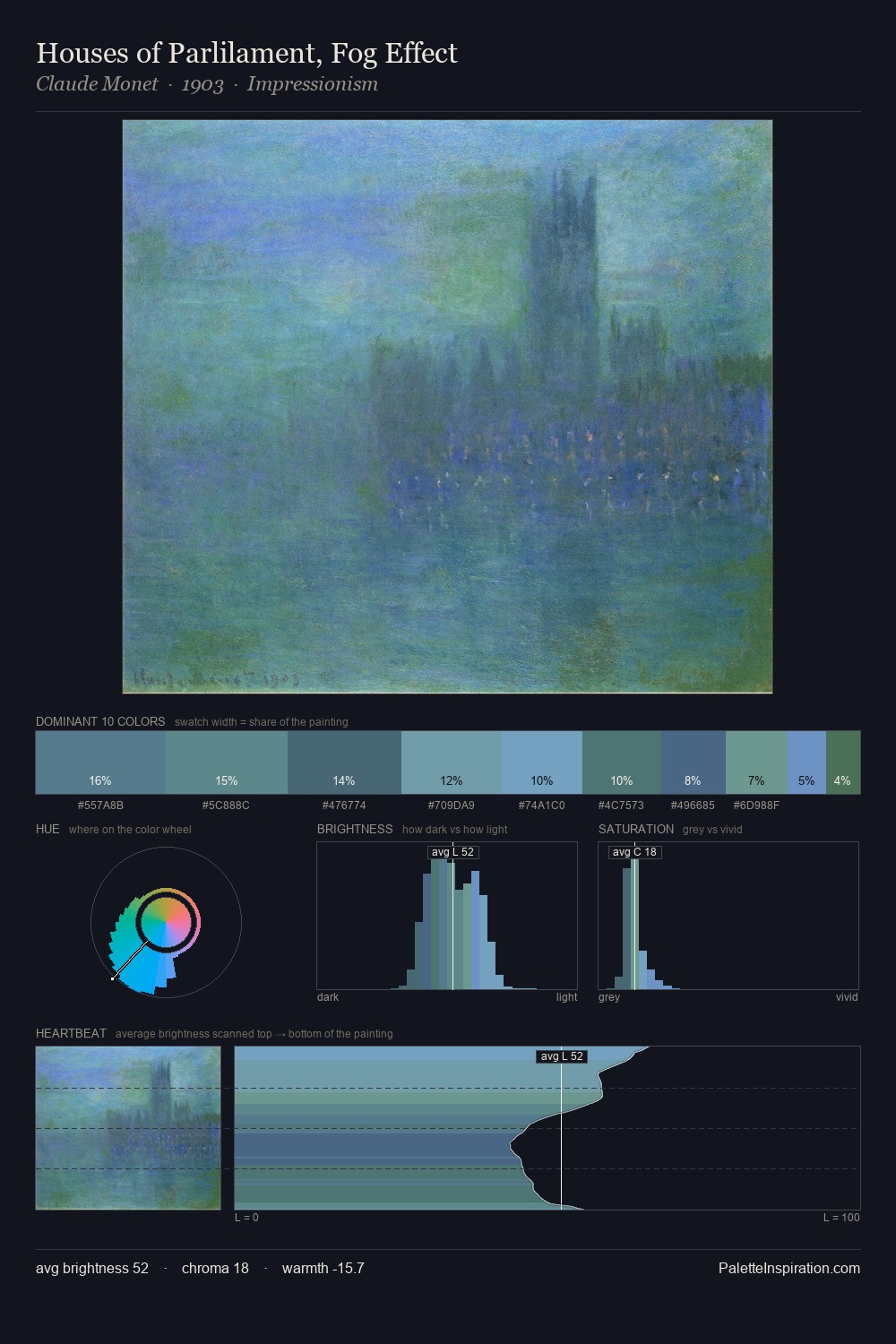Select the hex code #5C888C
The height and width of the screenshot is (1344, 896).
[x=226, y=806]
